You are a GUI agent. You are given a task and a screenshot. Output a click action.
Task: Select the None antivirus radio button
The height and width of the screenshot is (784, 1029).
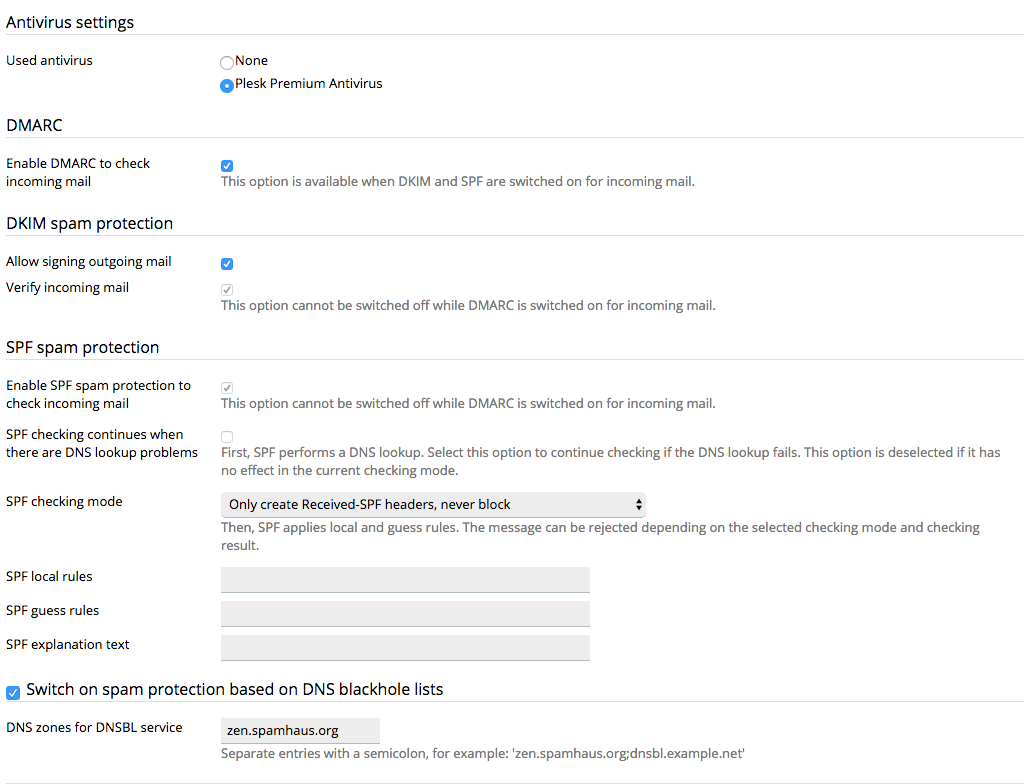click(x=226, y=61)
